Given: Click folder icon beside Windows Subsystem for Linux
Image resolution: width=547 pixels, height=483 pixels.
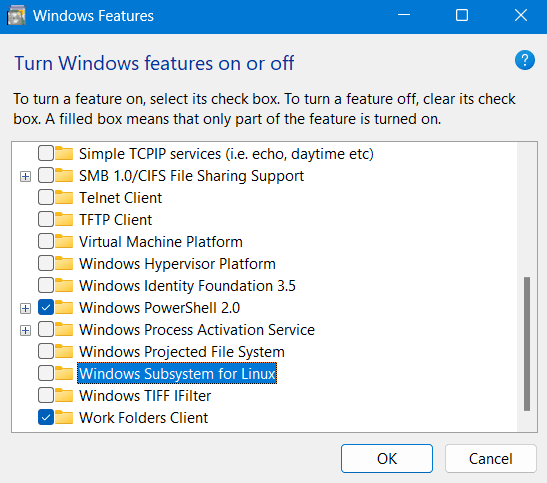Looking at the screenshot, I should (64, 373).
